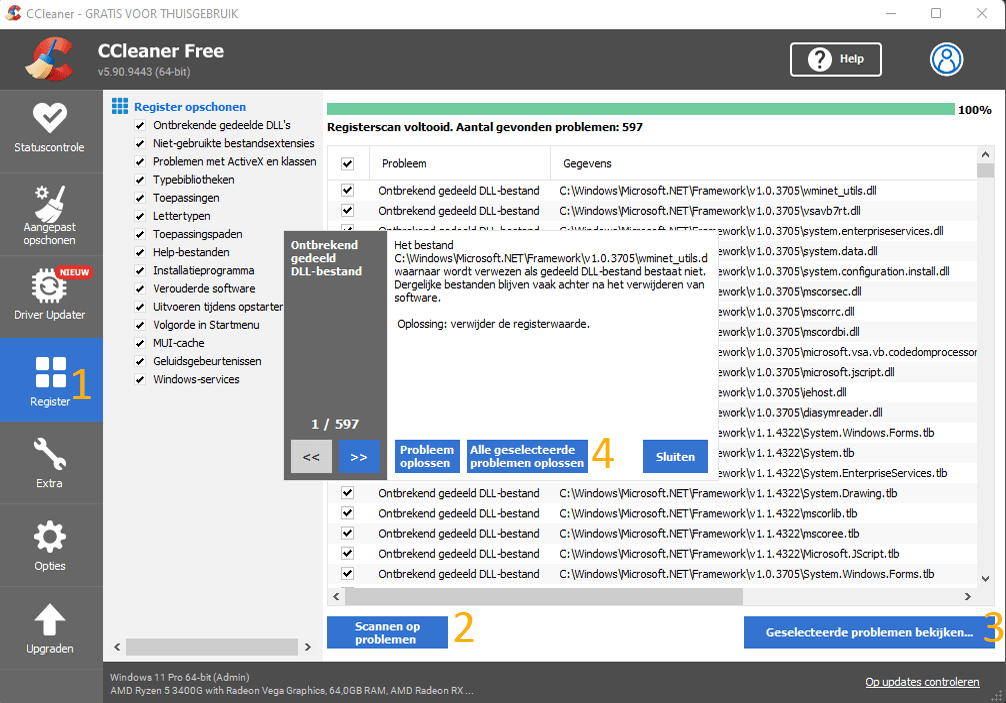1006x703 pixels.
Task: Uncheck Typebibliotheken option
Action: tap(140, 180)
